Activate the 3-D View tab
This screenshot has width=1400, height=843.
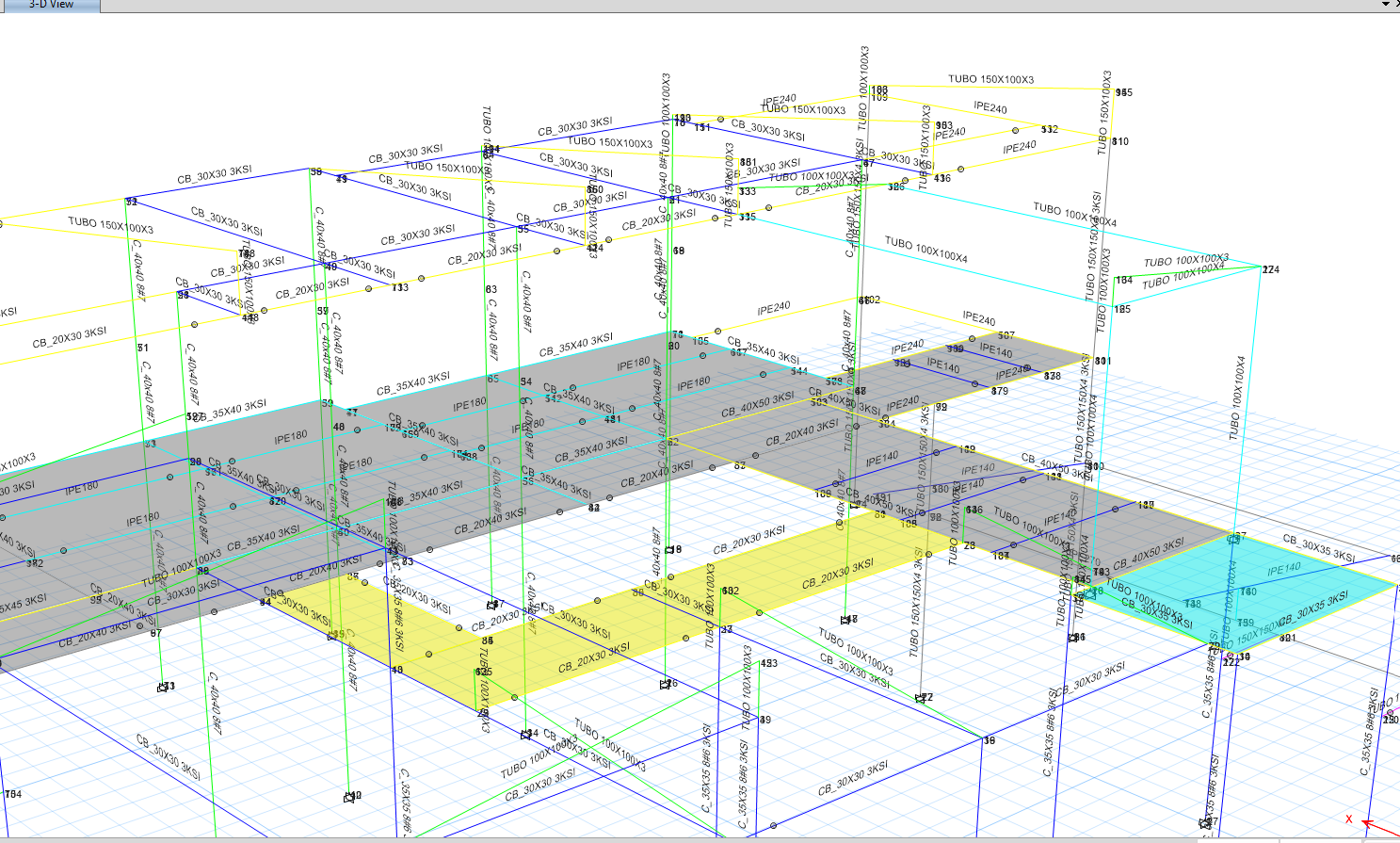pyautogui.click(x=50, y=5)
